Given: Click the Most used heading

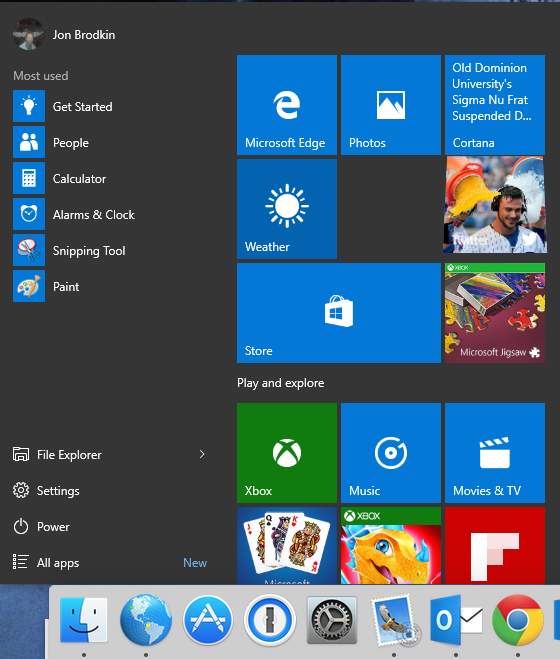Looking at the screenshot, I should coord(40,76).
